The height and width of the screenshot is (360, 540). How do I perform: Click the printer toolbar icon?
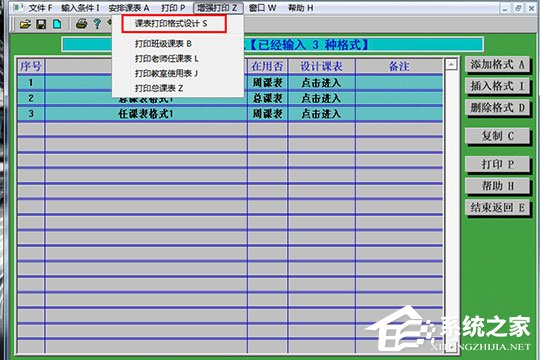coord(81,24)
